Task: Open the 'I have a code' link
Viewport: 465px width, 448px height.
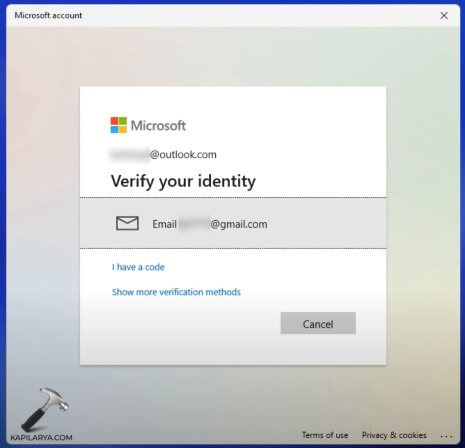Action: point(138,267)
